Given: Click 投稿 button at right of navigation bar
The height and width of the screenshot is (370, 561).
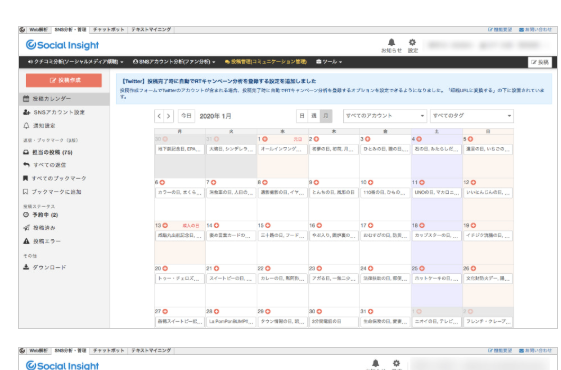Looking at the screenshot, I should click(540, 62).
